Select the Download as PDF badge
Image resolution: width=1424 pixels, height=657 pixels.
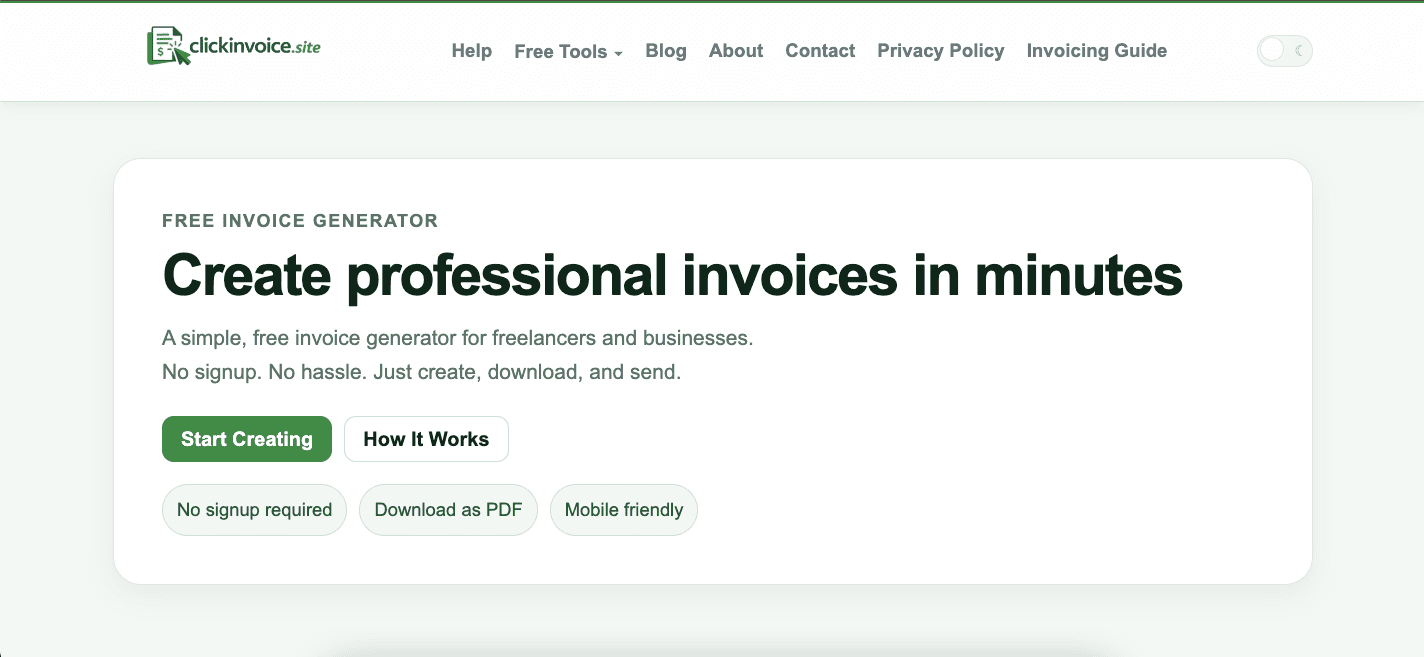(x=448, y=510)
